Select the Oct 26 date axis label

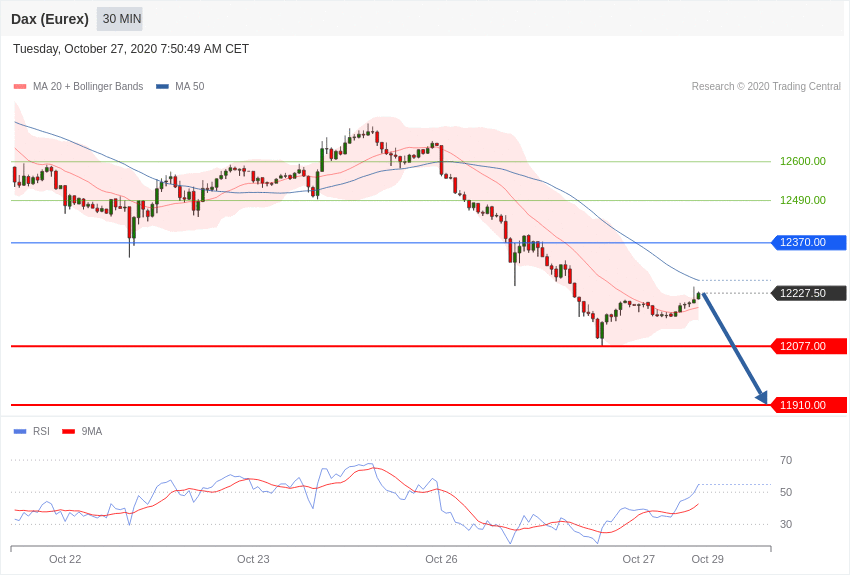pyautogui.click(x=441, y=559)
